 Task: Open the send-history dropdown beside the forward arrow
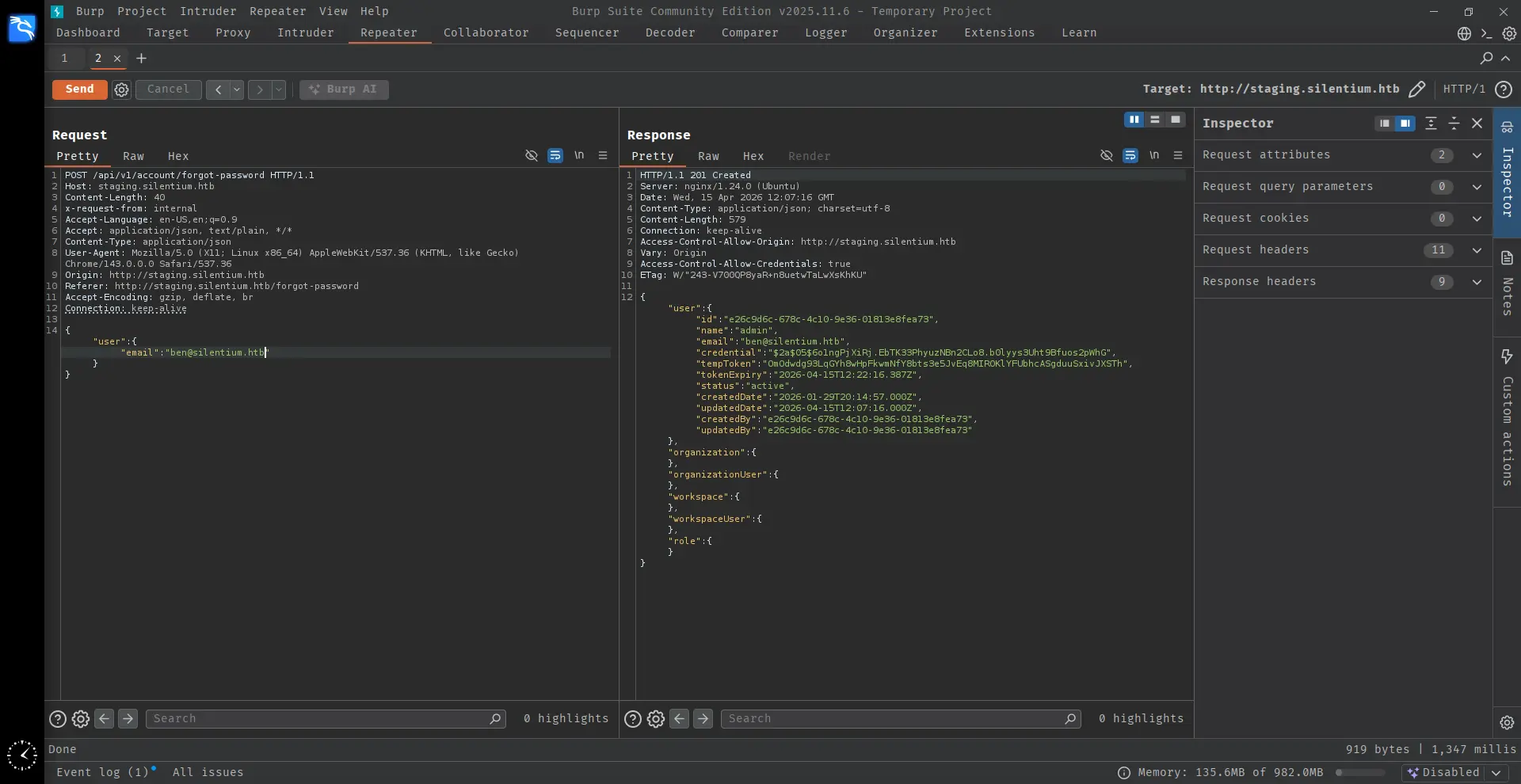(x=278, y=89)
